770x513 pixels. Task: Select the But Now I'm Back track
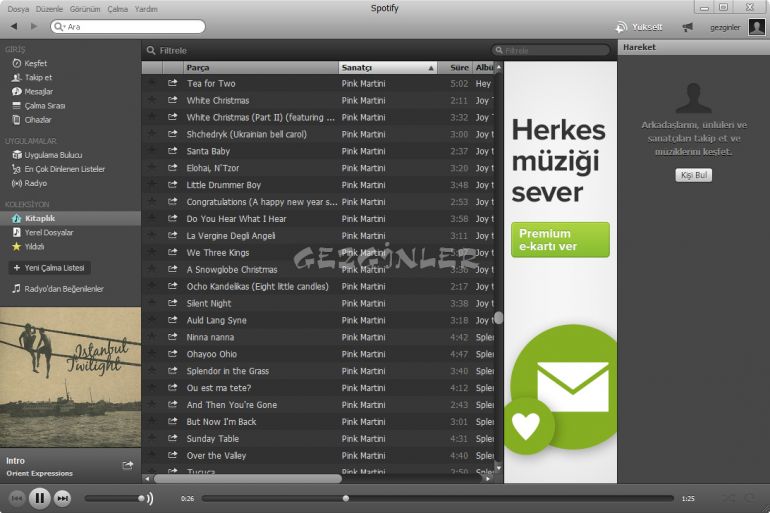pyautogui.click(x=318, y=422)
